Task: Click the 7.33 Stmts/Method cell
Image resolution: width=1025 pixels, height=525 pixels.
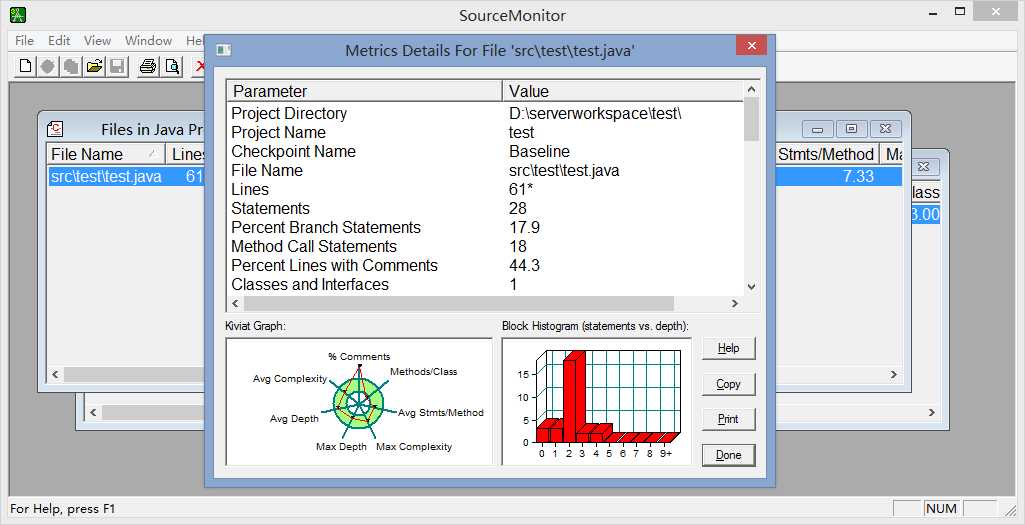Action: tap(858, 177)
